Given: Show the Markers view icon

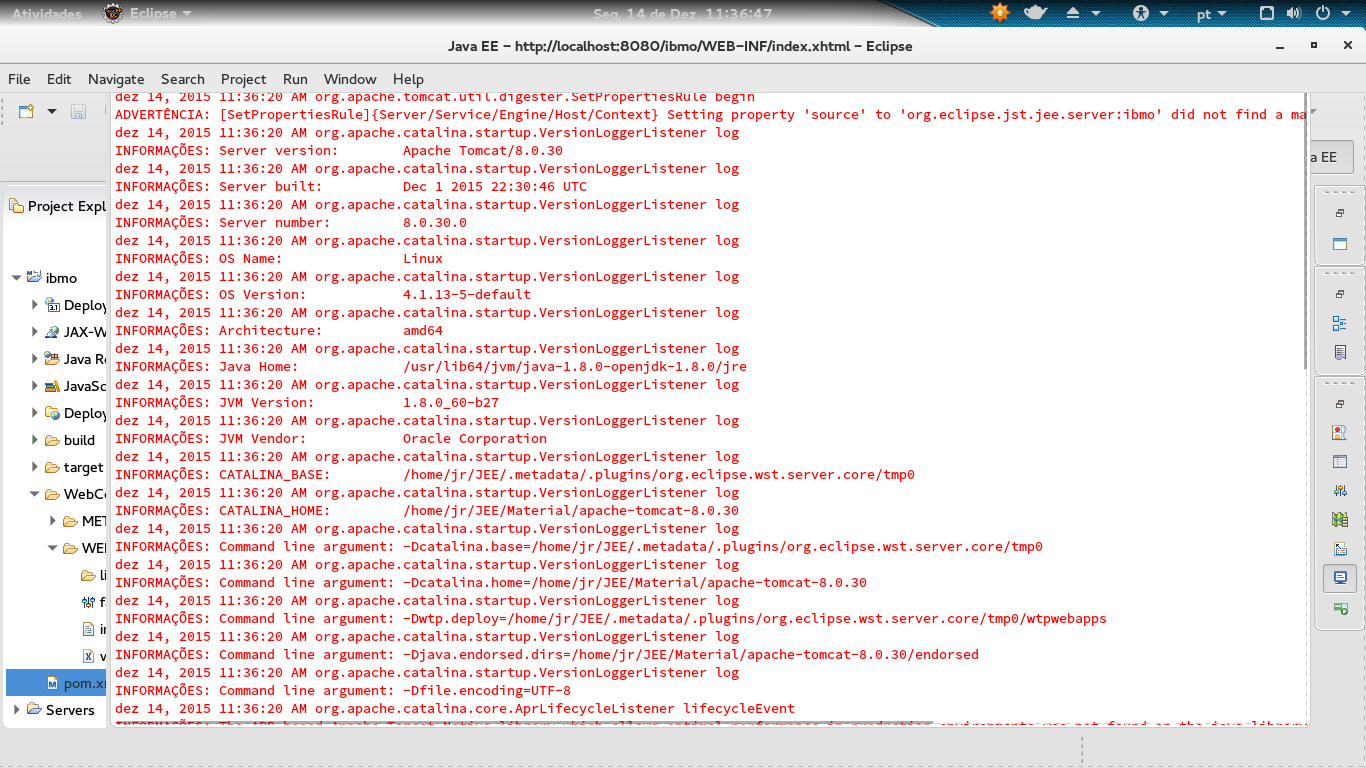Looking at the screenshot, I should click(1340, 433).
